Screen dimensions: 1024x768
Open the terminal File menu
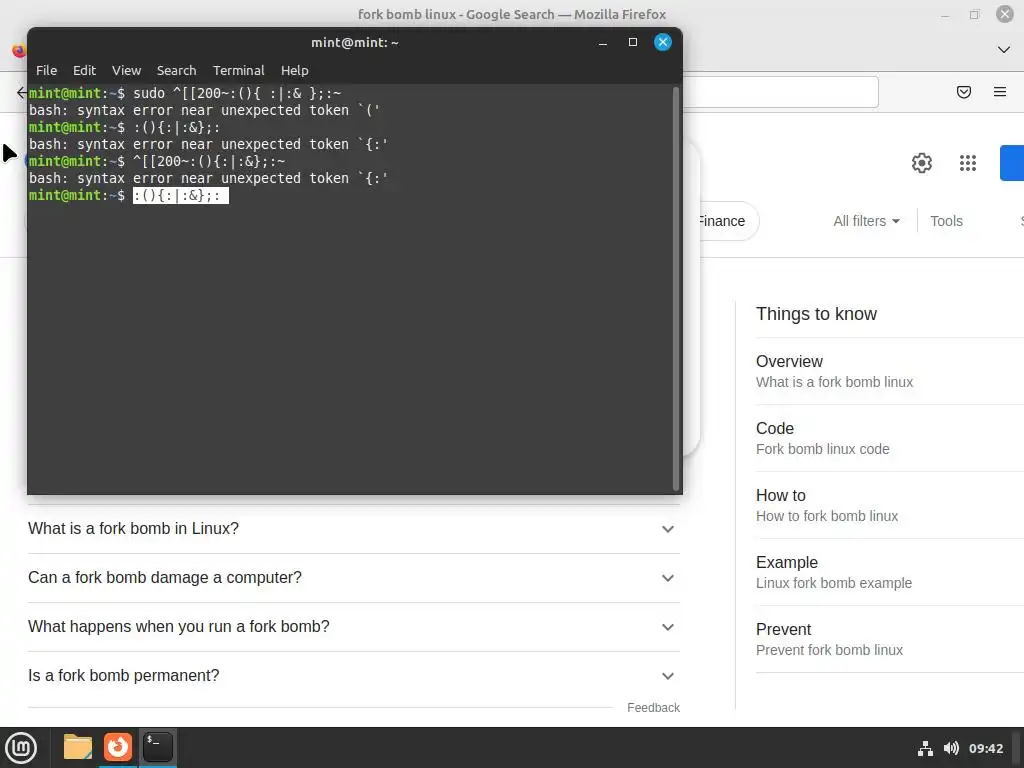coord(46,71)
